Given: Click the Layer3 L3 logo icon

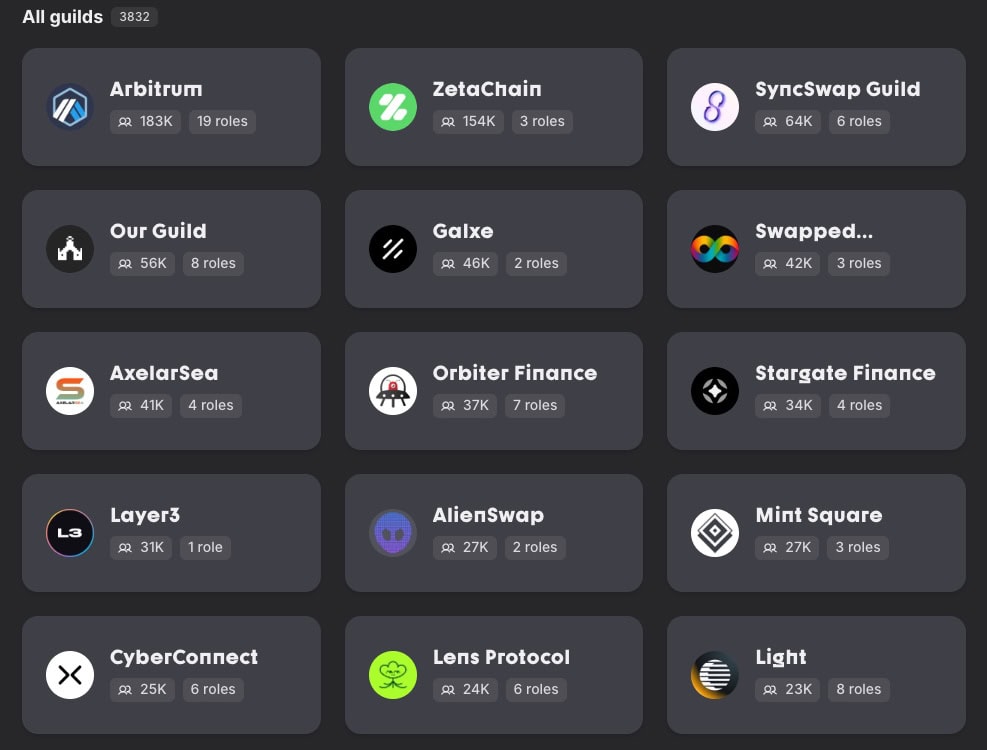Looking at the screenshot, I should pyautogui.click(x=70, y=533).
